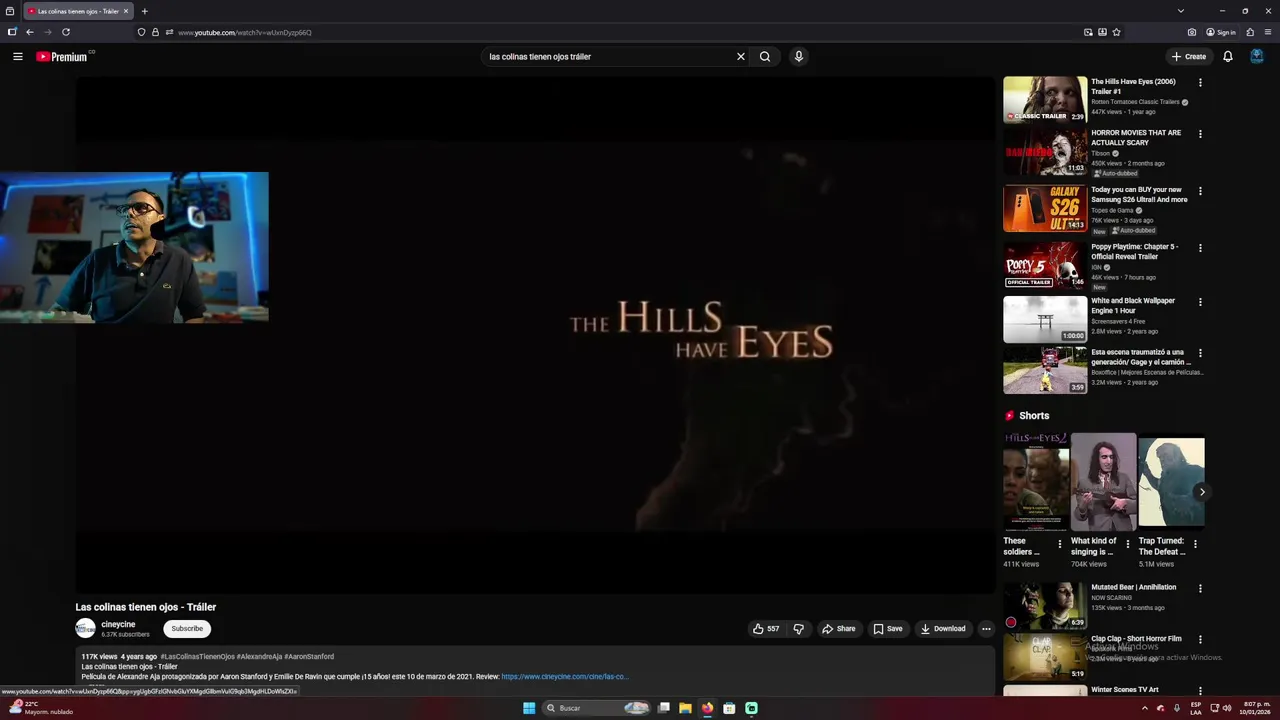Open options for Clap Clap horror film

click(1200, 640)
